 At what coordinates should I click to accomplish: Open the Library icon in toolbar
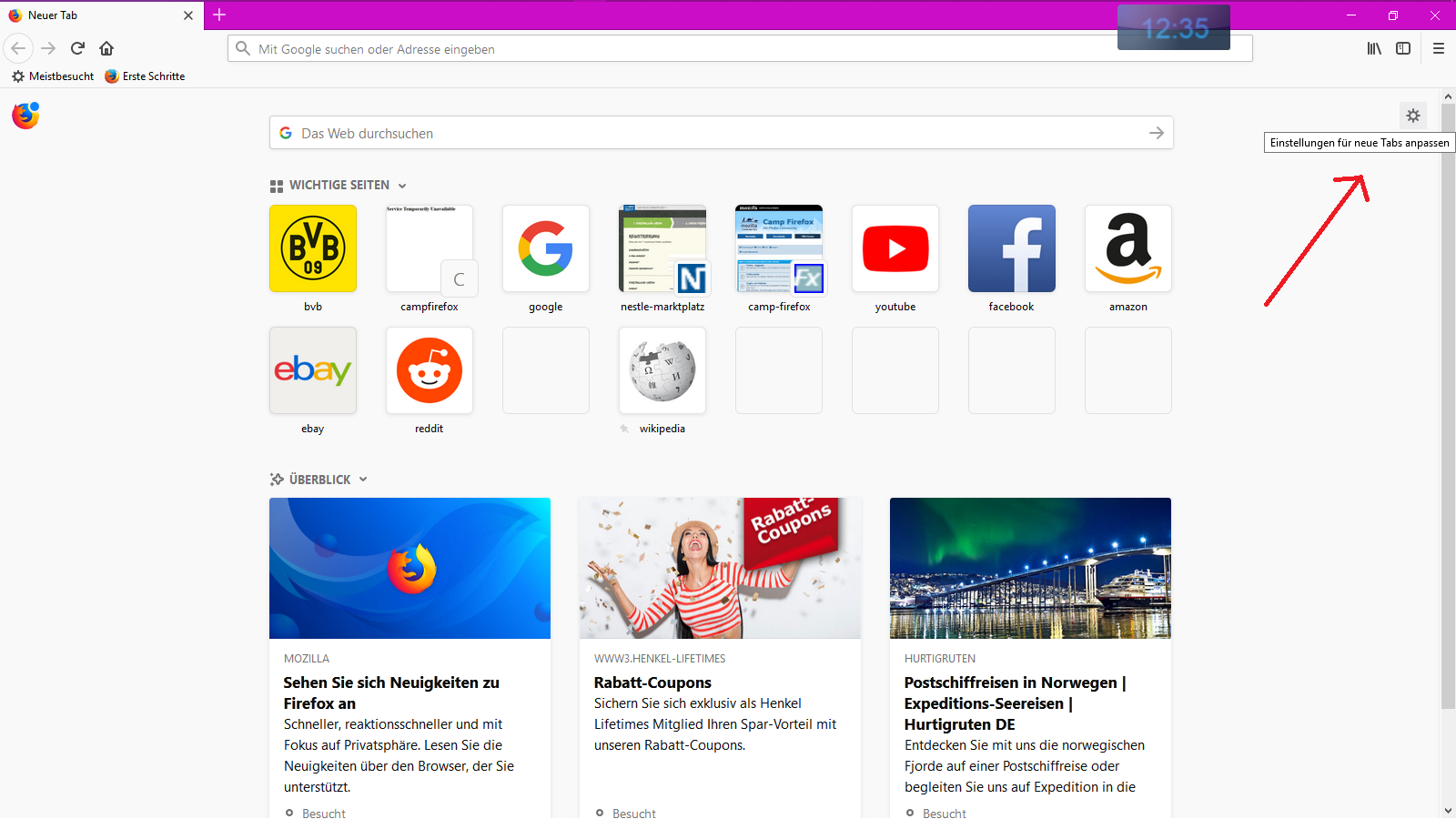pos(1374,48)
